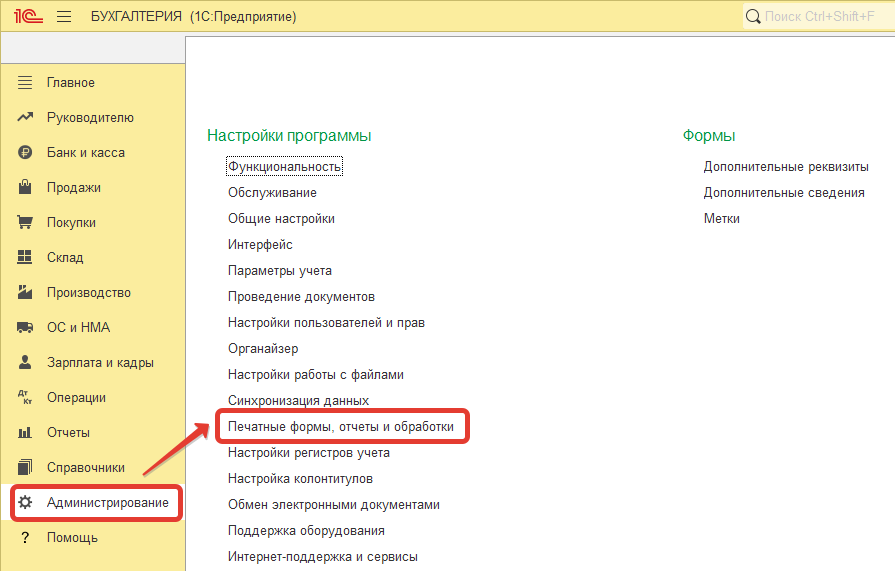This screenshot has height=571, width=895.
Task: Open Настройка колонтитулов link
Action: point(300,478)
